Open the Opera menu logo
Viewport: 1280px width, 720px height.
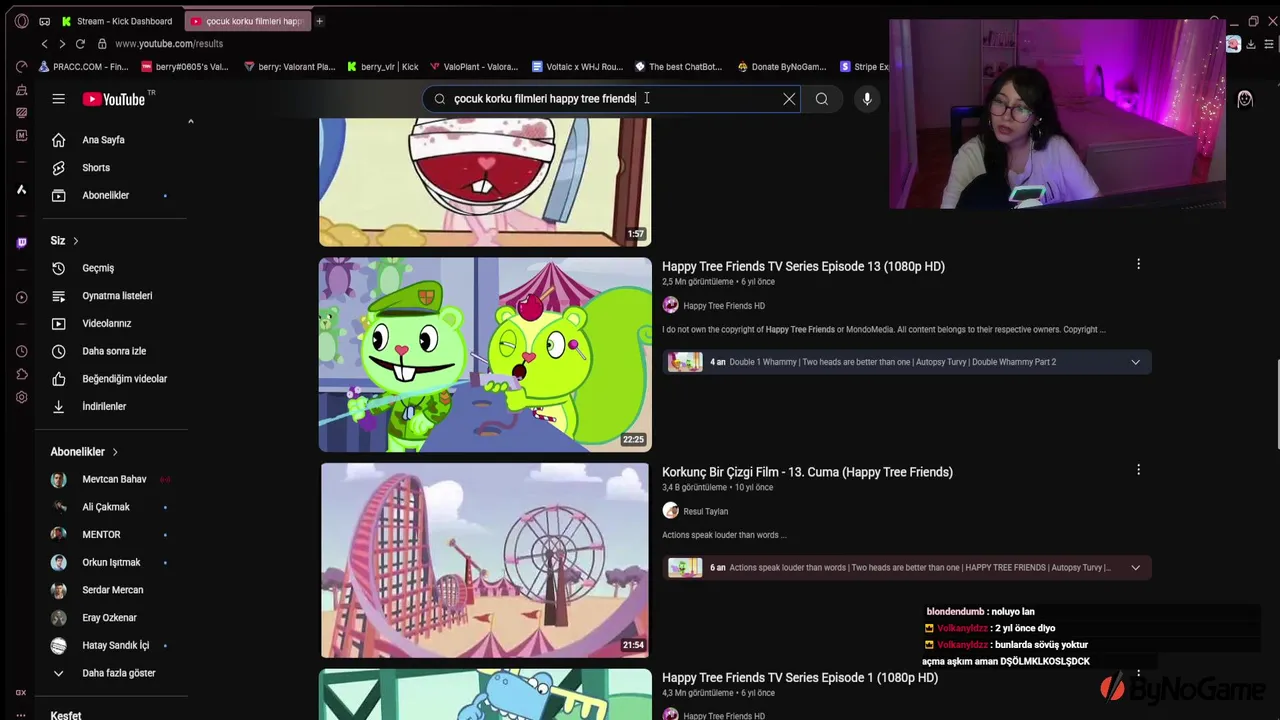[22, 21]
